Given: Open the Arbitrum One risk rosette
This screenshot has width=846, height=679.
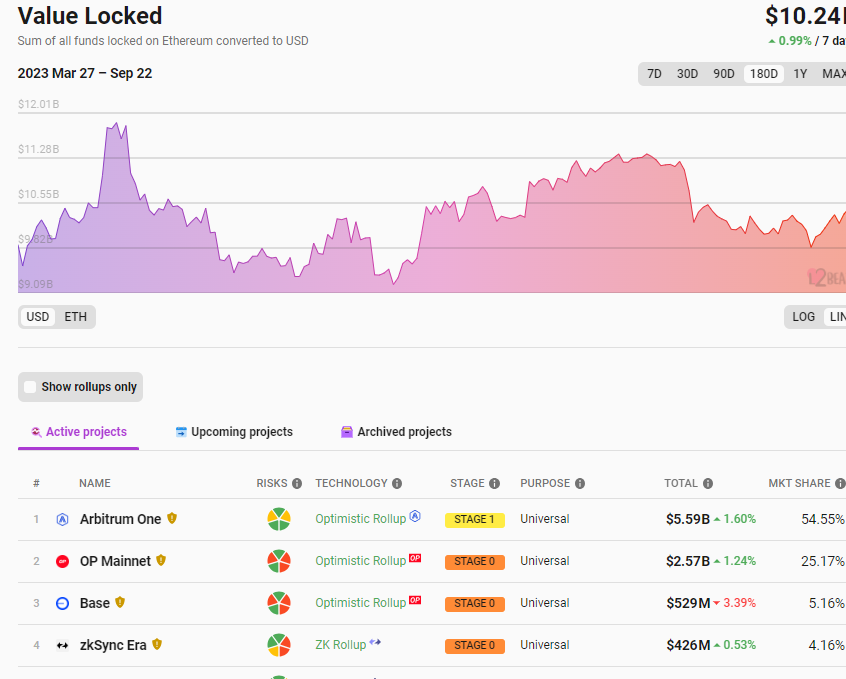Looking at the screenshot, I should 279,519.
